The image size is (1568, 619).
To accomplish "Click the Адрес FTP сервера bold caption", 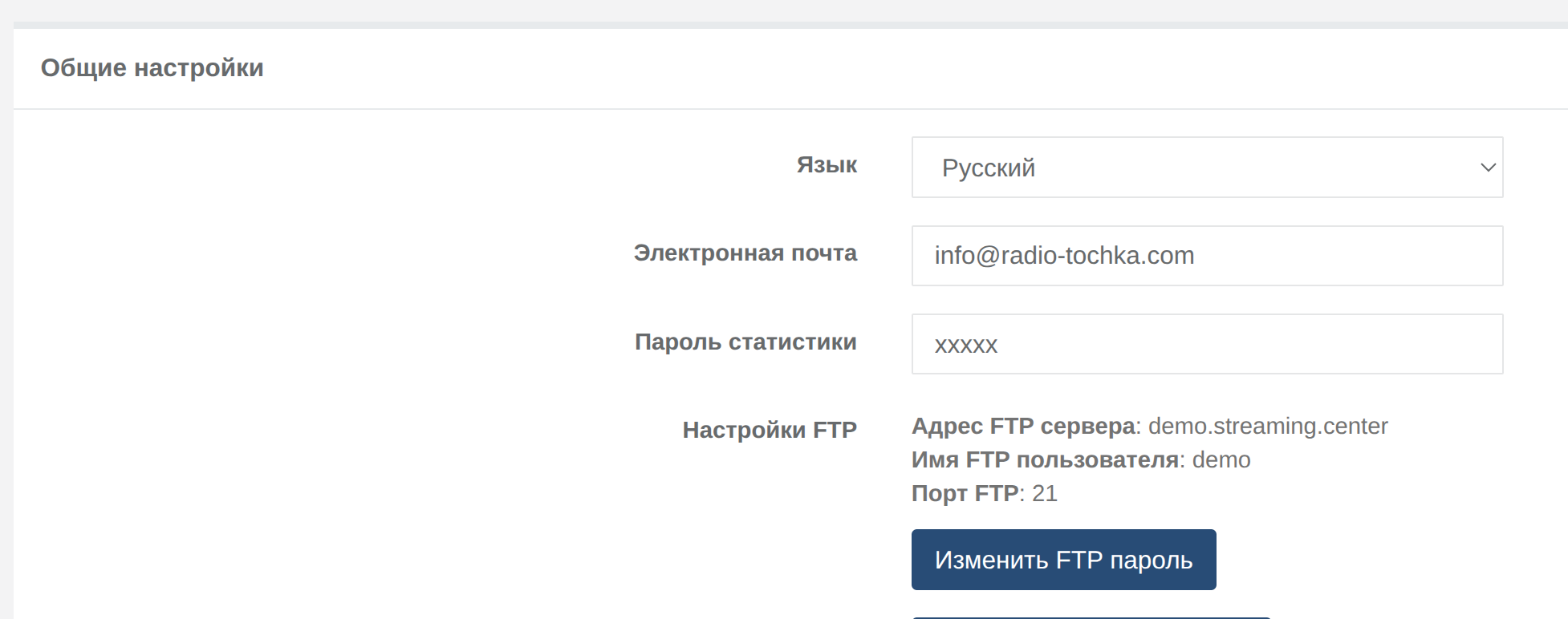I will click(x=1023, y=427).
